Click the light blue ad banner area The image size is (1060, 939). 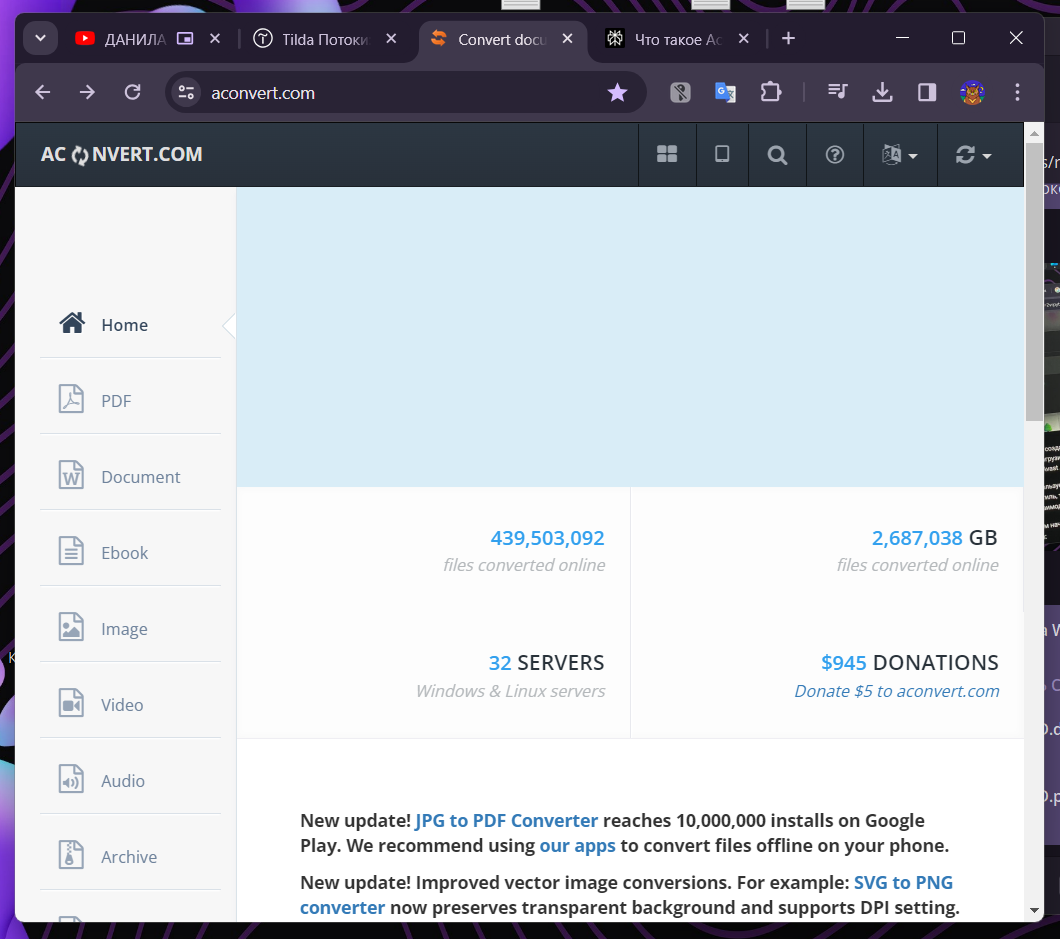click(x=630, y=337)
